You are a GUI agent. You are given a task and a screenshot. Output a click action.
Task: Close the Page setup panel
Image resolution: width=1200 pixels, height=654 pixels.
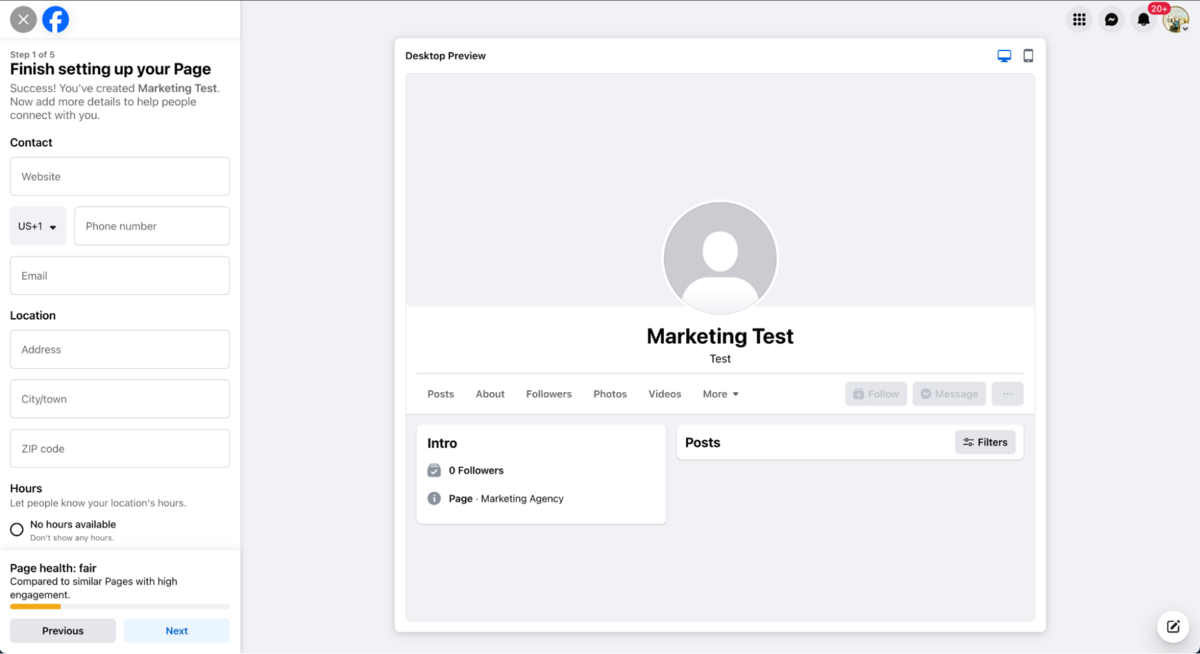click(x=23, y=19)
